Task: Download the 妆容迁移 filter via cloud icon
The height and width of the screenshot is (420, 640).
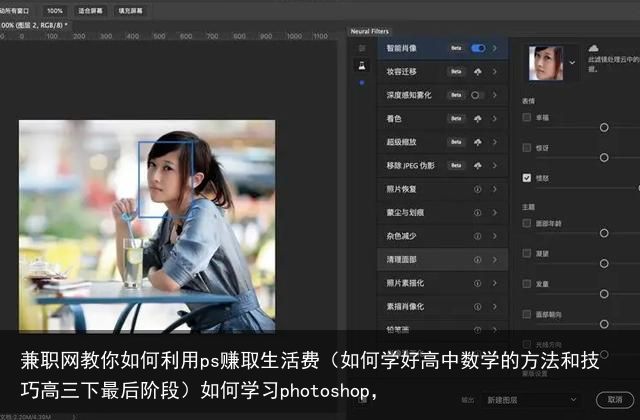Action: (x=477, y=72)
